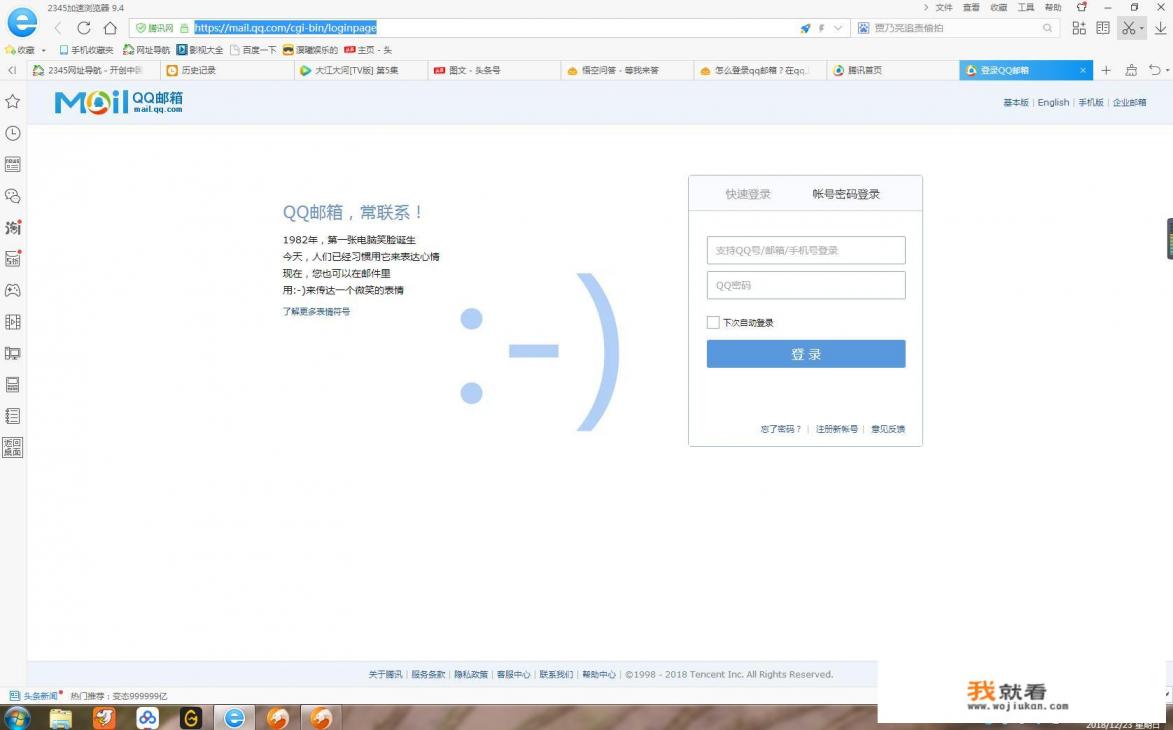Click the tab grid management icon

click(1079, 28)
